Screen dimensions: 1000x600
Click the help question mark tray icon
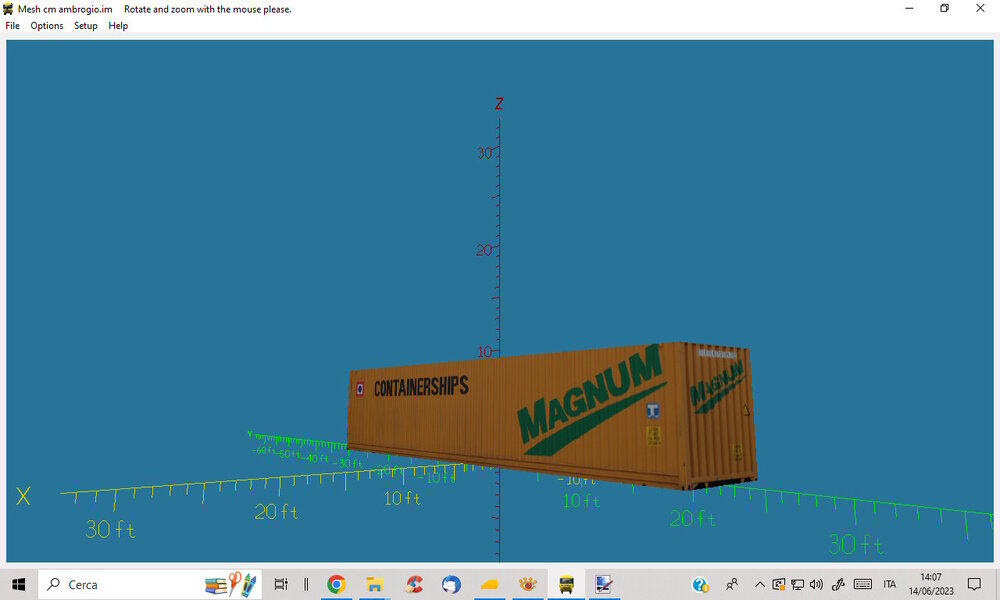point(700,584)
